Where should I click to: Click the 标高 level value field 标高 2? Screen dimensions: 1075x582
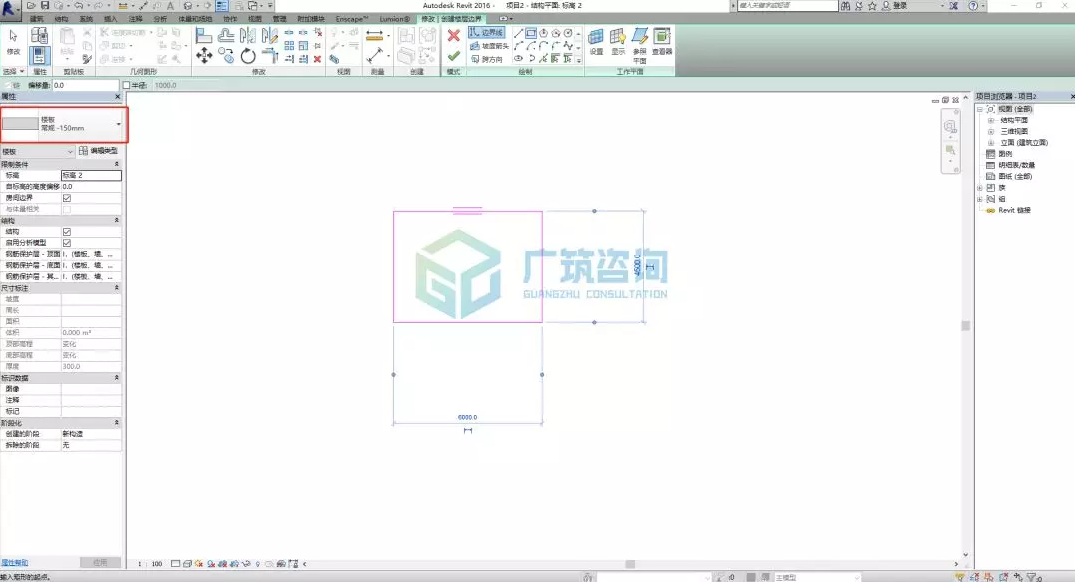91,175
